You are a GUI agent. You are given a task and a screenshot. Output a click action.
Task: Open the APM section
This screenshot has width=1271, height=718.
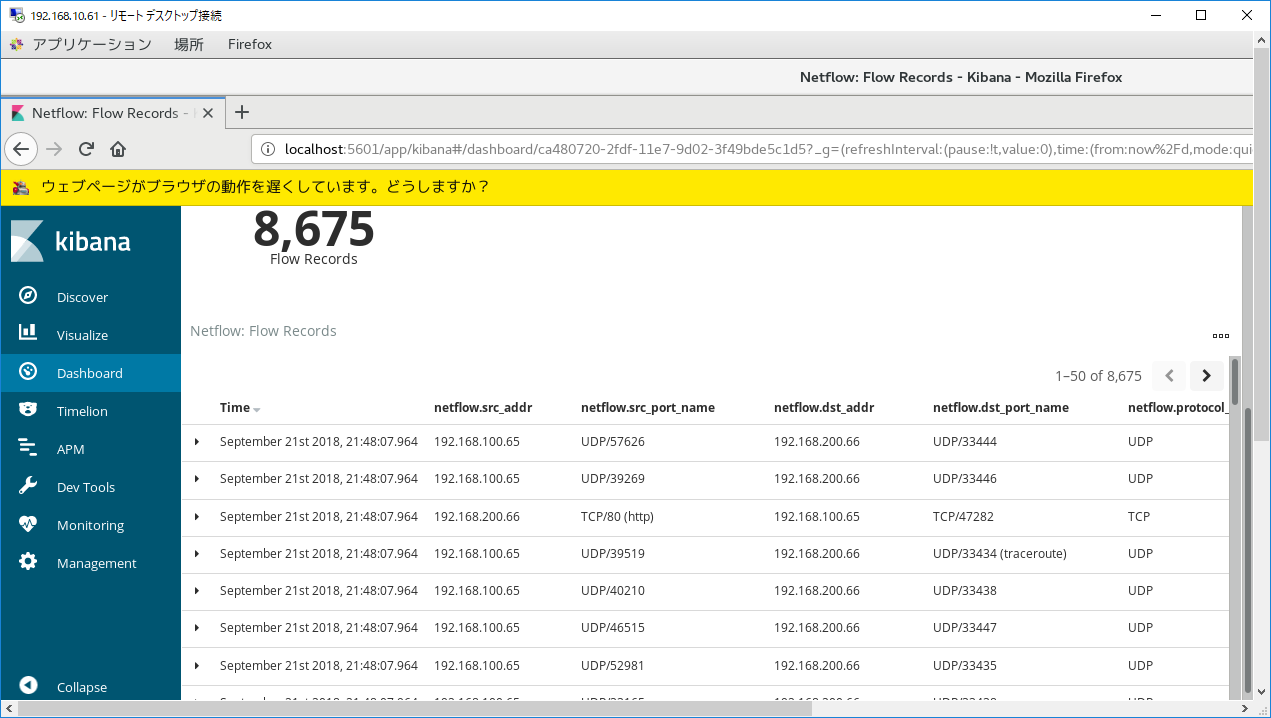(x=70, y=448)
